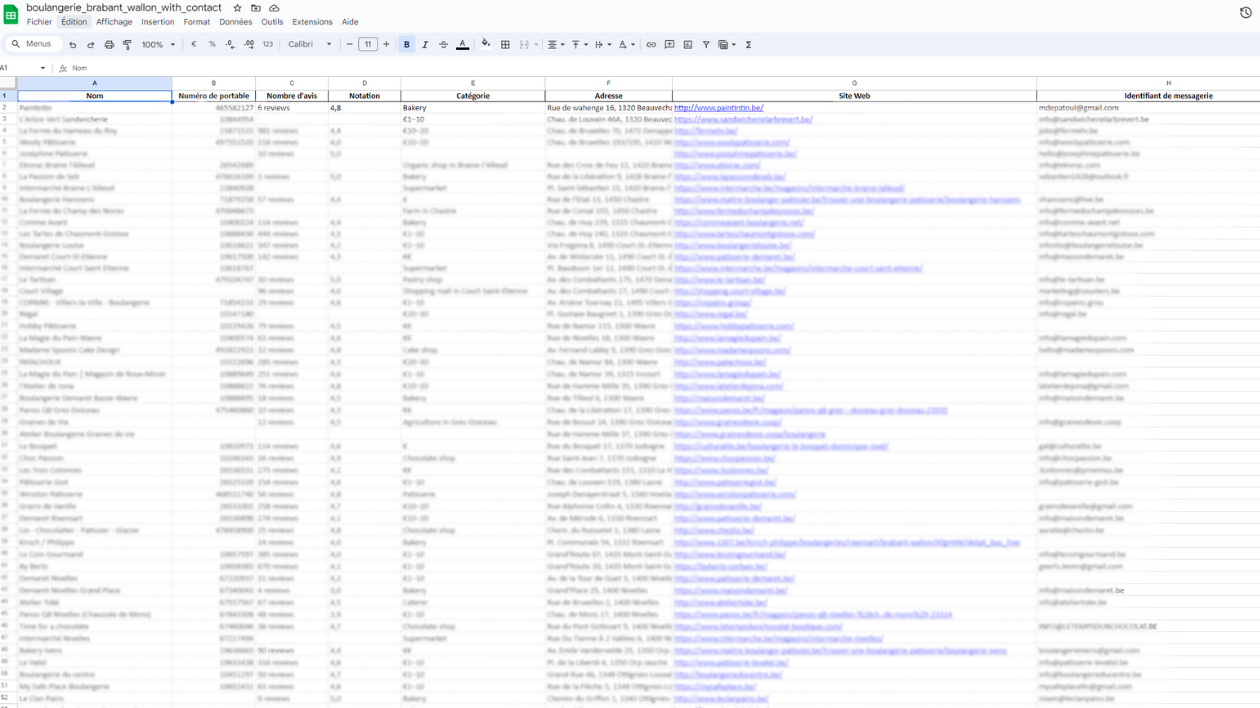Open the text color picker

462,45
